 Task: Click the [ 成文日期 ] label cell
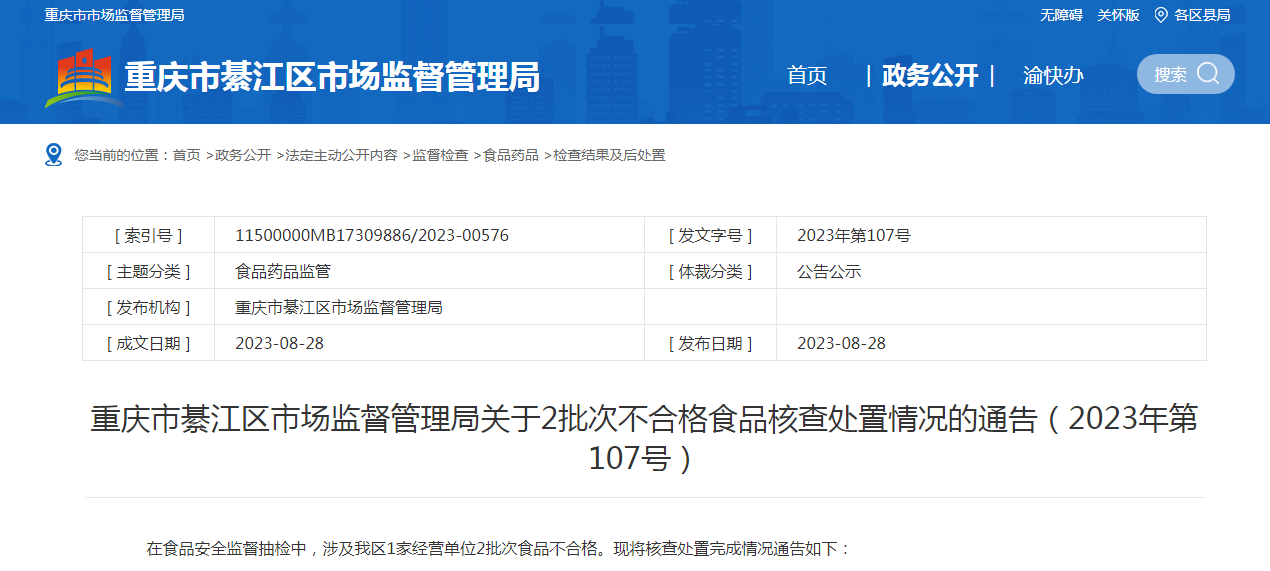(x=149, y=344)
